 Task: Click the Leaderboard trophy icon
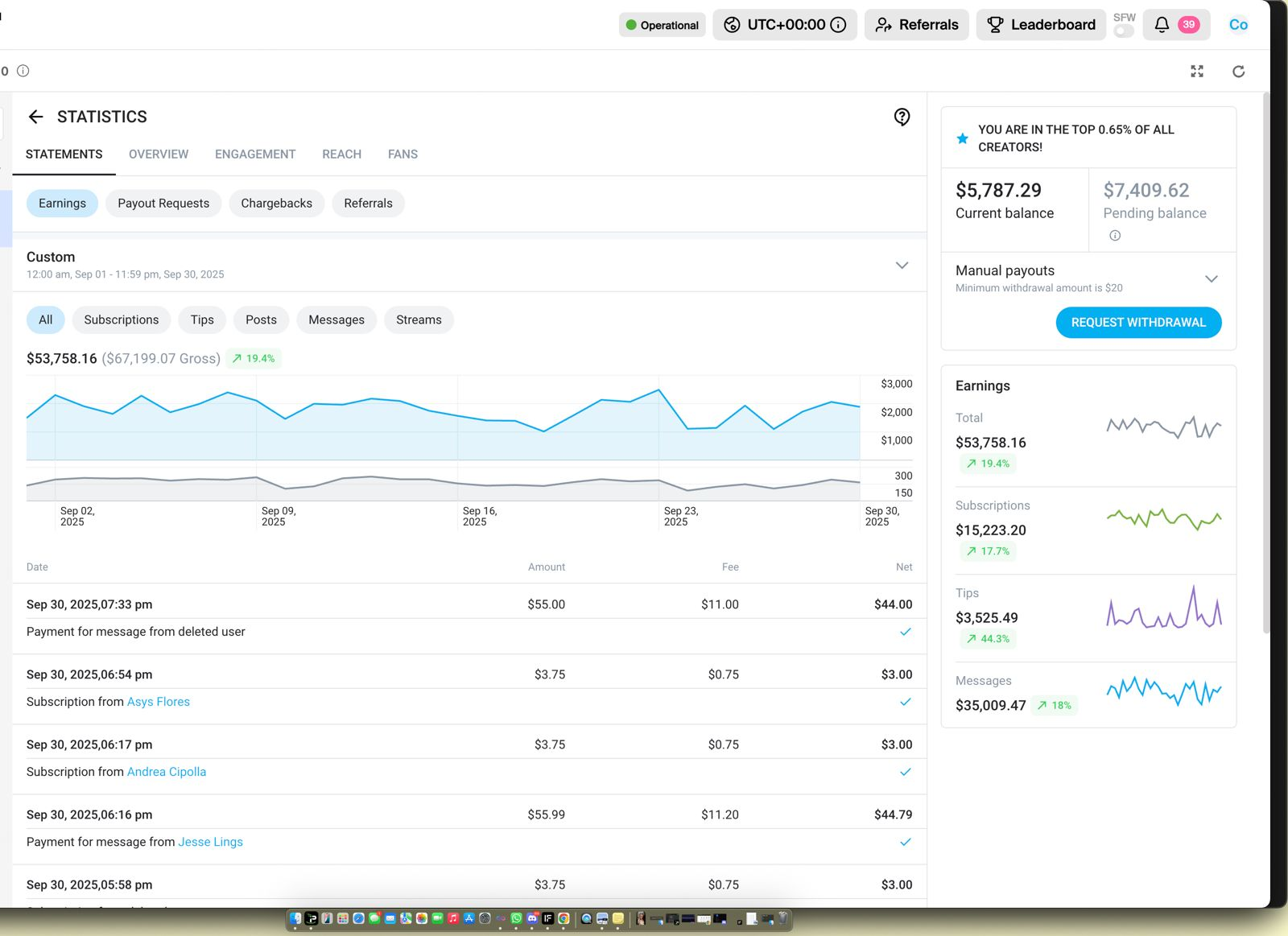tap(997, 25)
